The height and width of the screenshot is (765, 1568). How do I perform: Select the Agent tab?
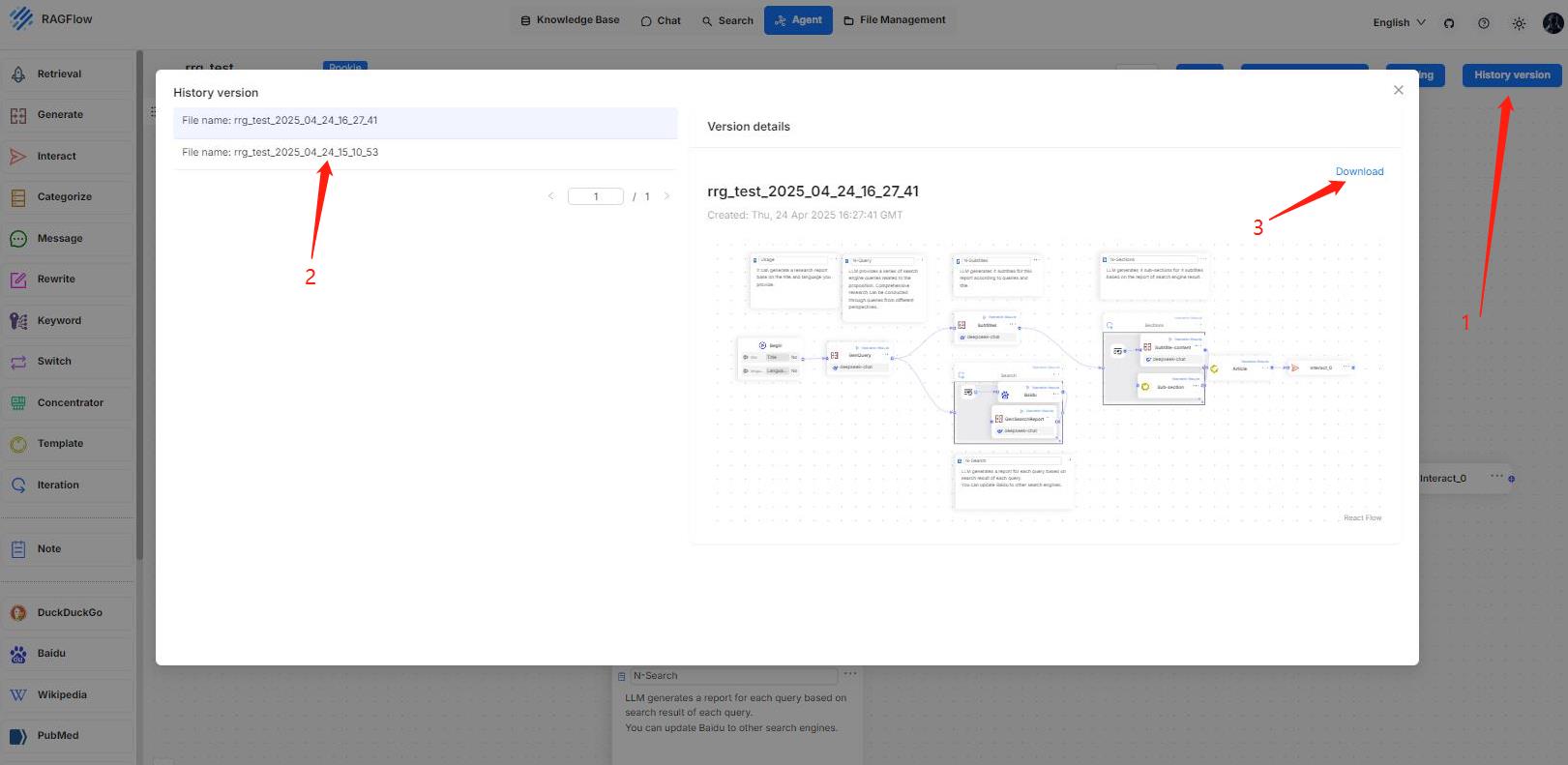(x=798, y=20)
